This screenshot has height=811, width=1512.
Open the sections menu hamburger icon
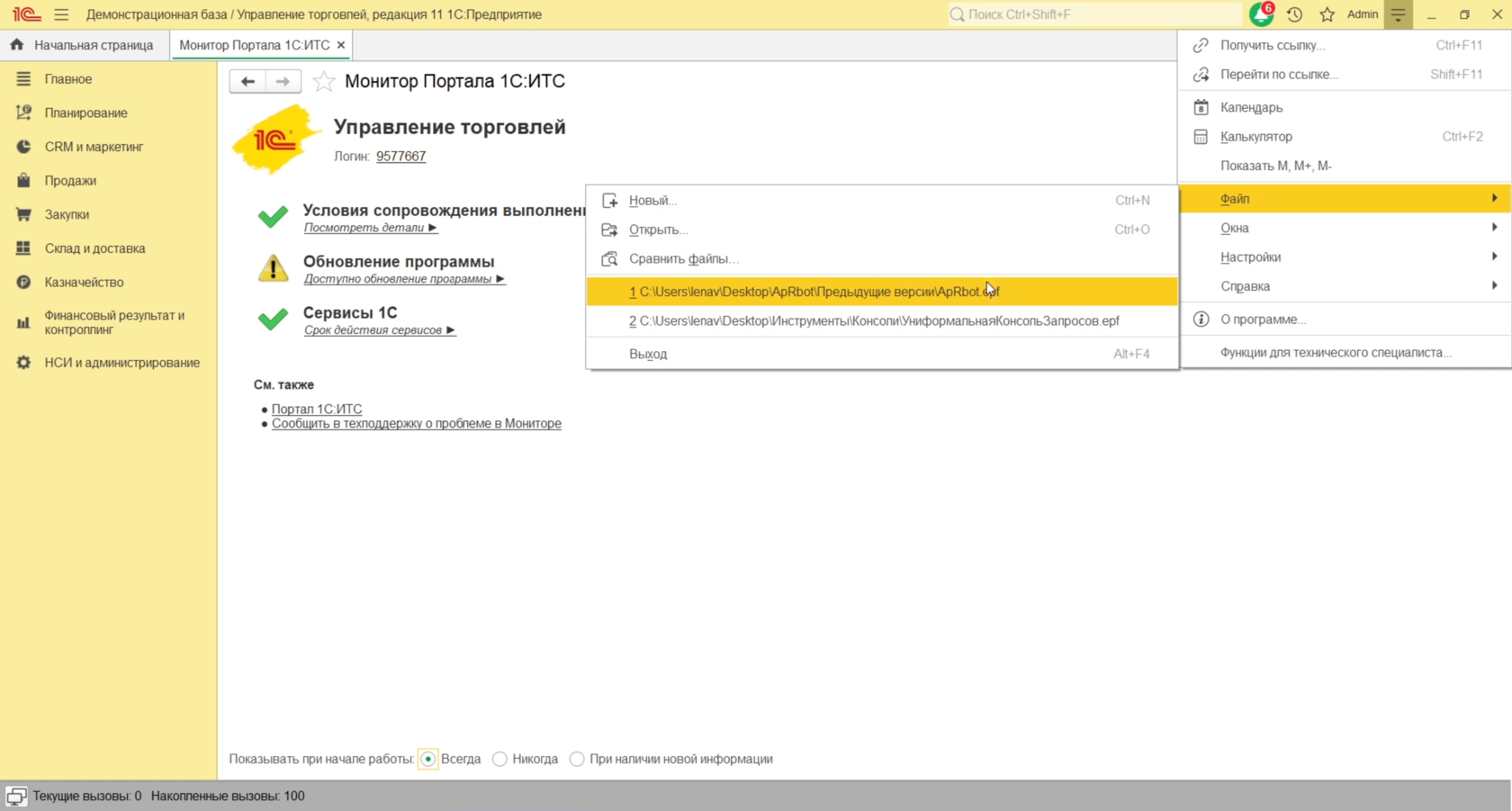click(61, 14)
